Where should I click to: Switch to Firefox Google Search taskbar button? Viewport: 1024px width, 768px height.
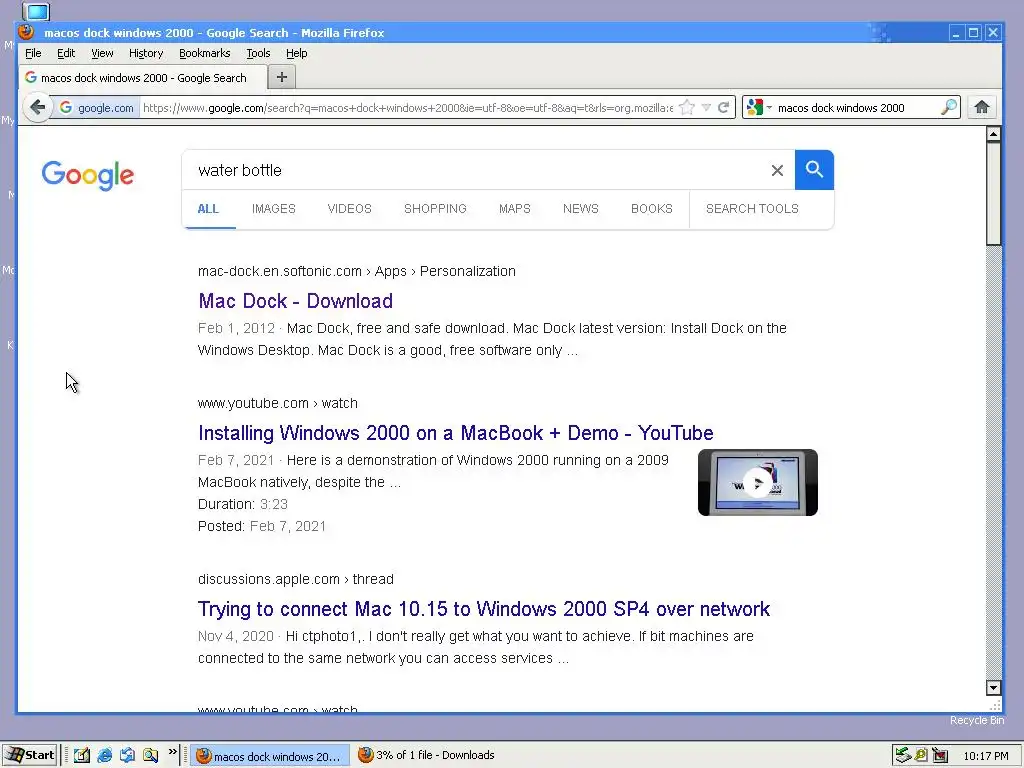269,756
